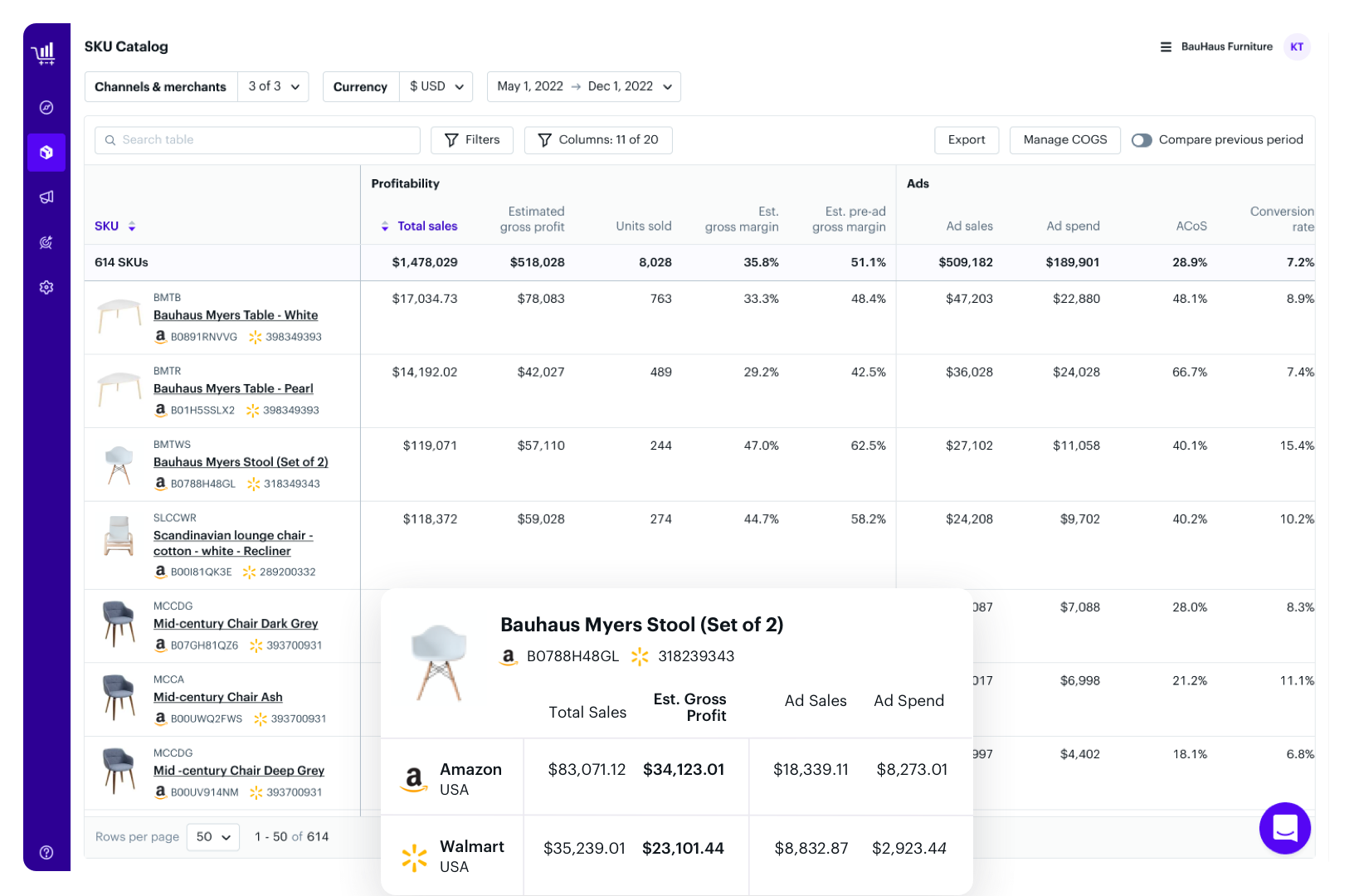Click the stool image in the popup
This screenshot has width=1354, height=896.
point(439,662)
